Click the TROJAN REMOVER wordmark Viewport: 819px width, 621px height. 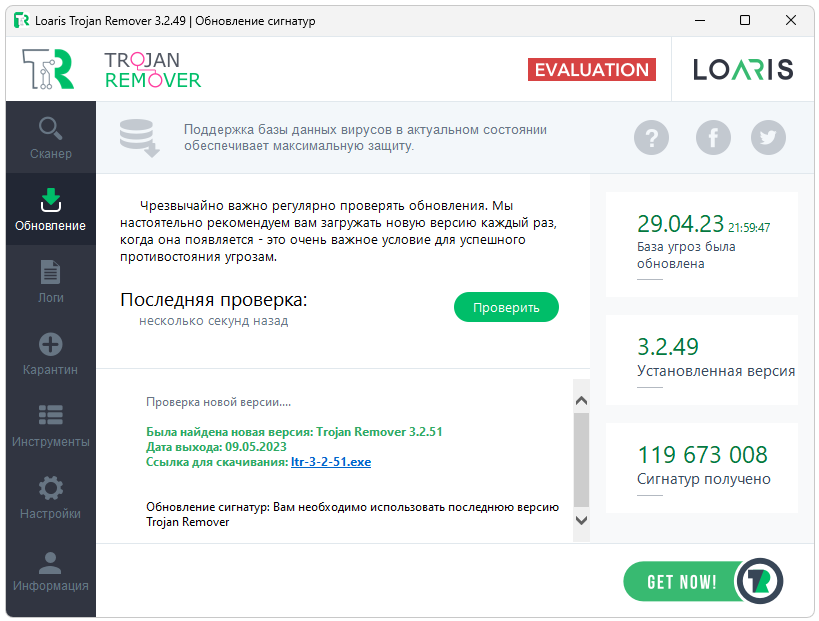[x=153, y=70]
